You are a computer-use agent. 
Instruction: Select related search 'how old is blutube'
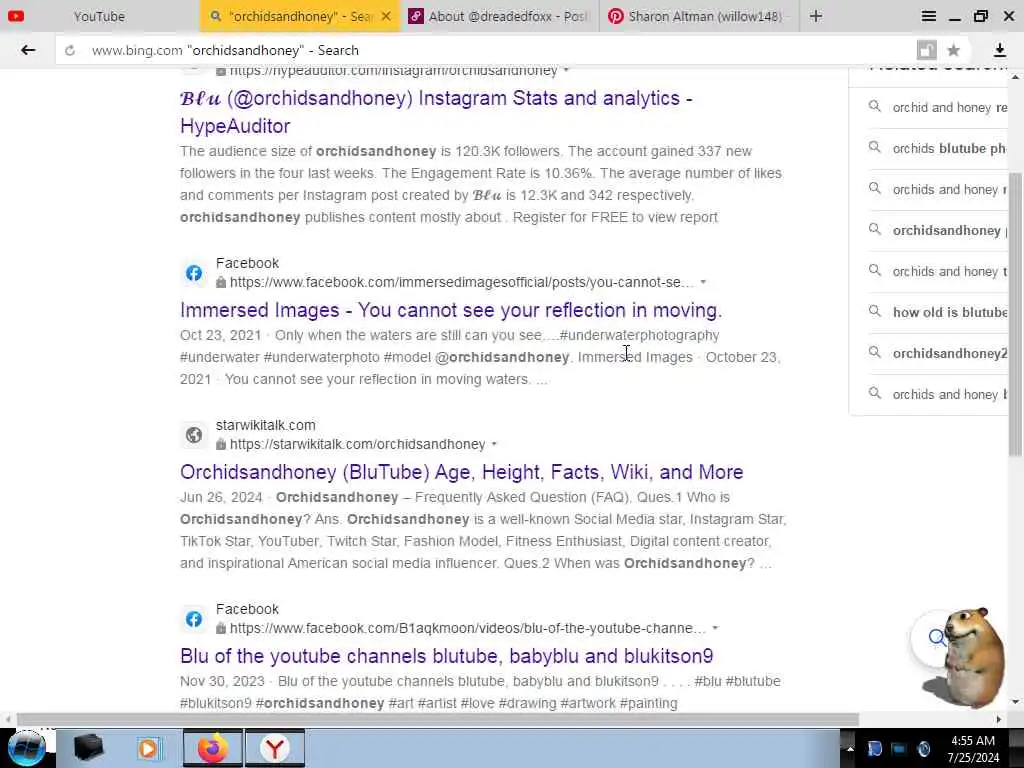(950, 312)
